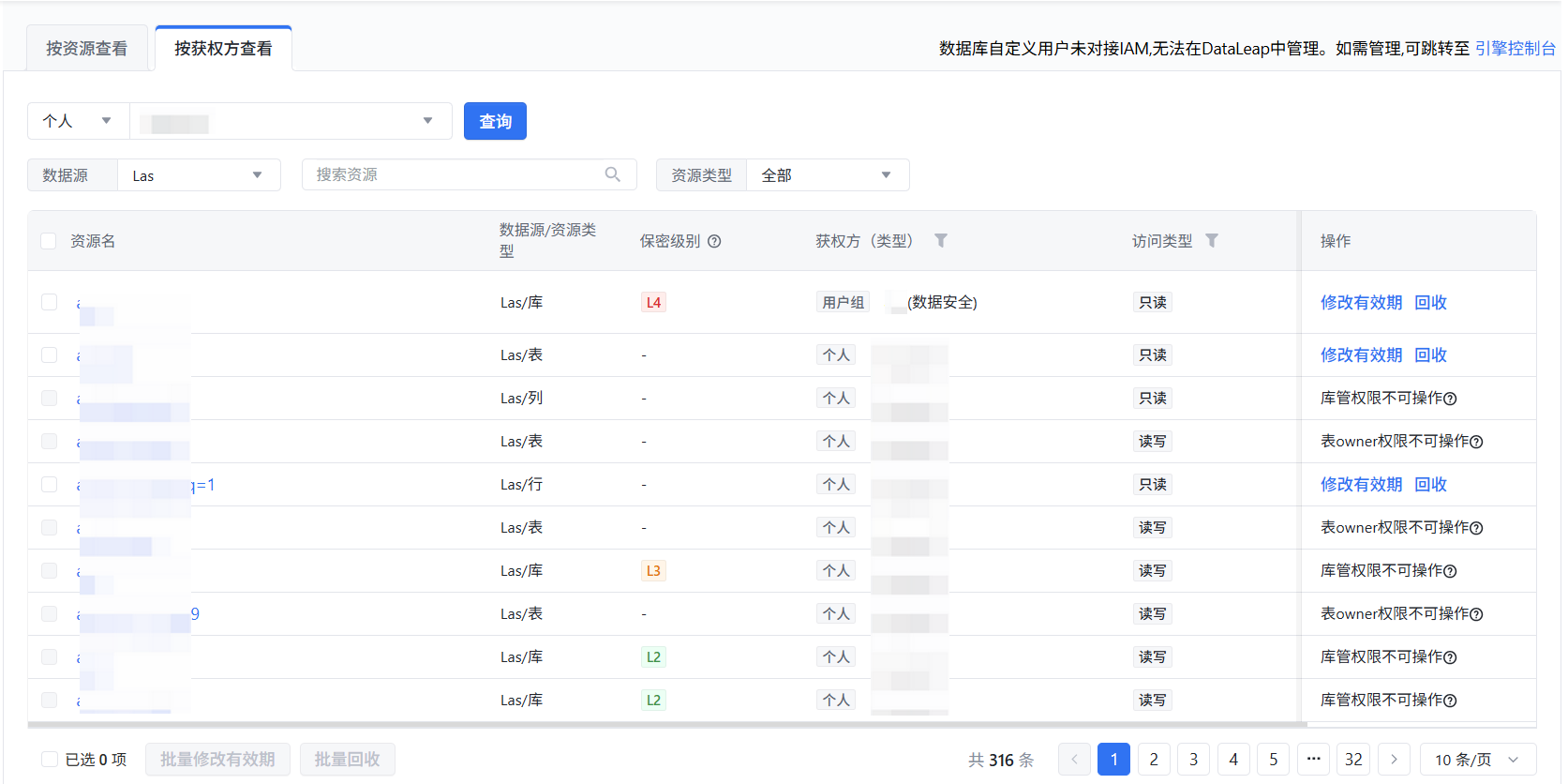This screenshot has height=784, width=1568.
Task: Toggle the select-all checkbox beside 资源名
Action: [49, 241]
